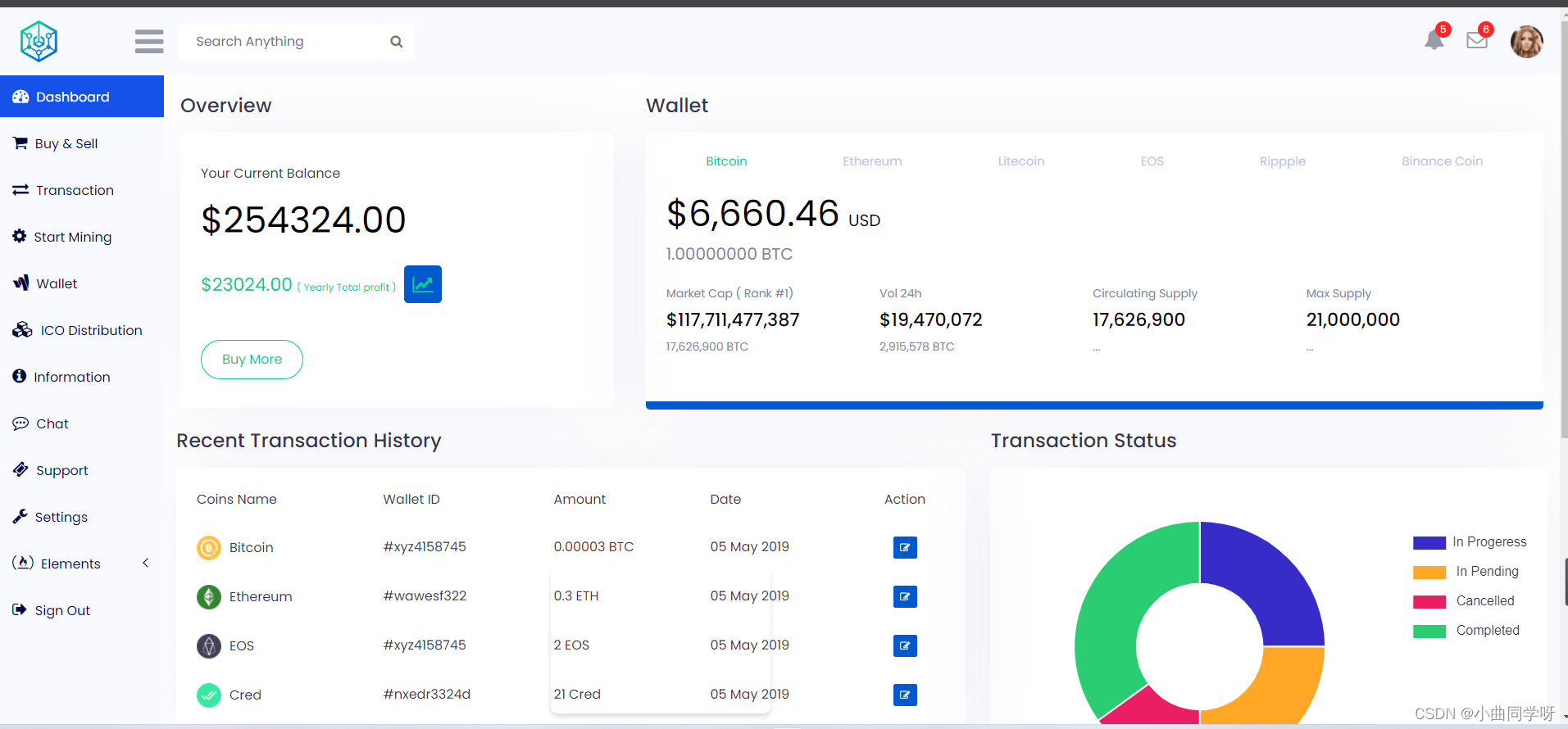
Task: Edit the Bitcoin transaction row
Action: (905, 547)
